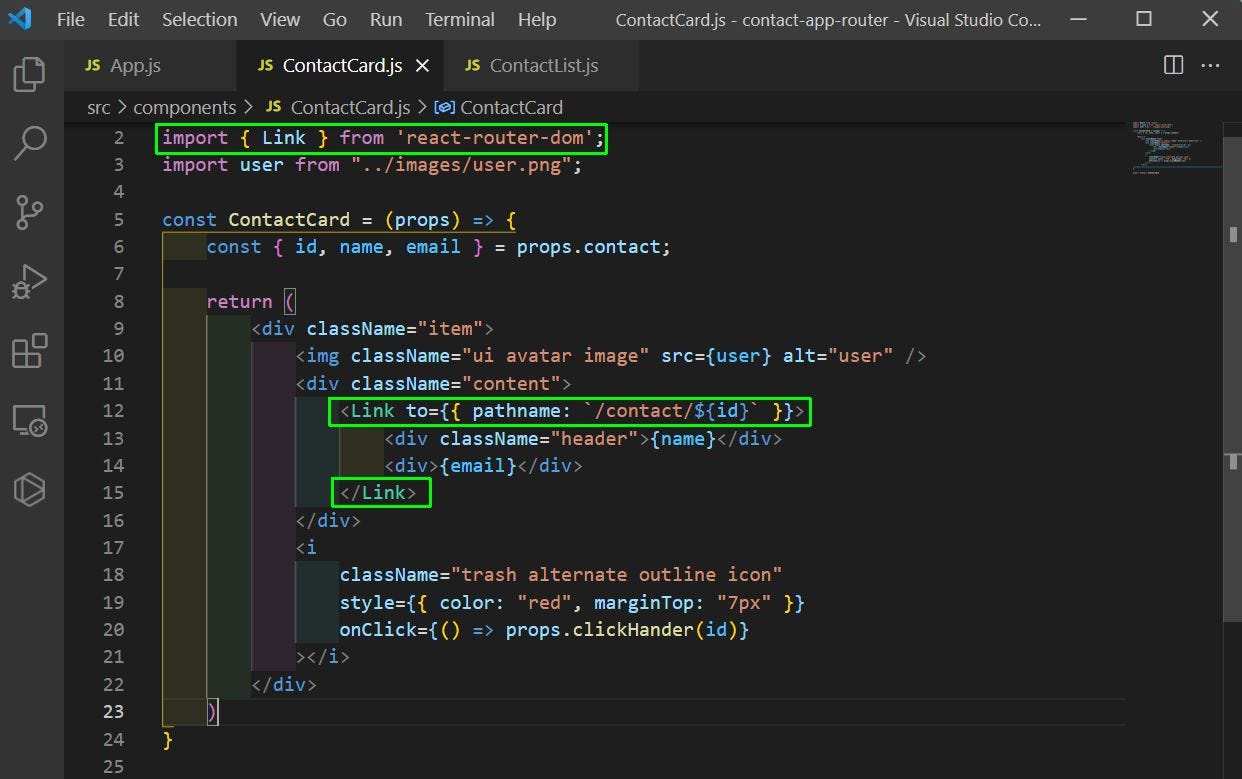This screenshot has height=779, width=1242.
Task: Open the Run menu
Action: pyautogui.click(x=386, y=19)
